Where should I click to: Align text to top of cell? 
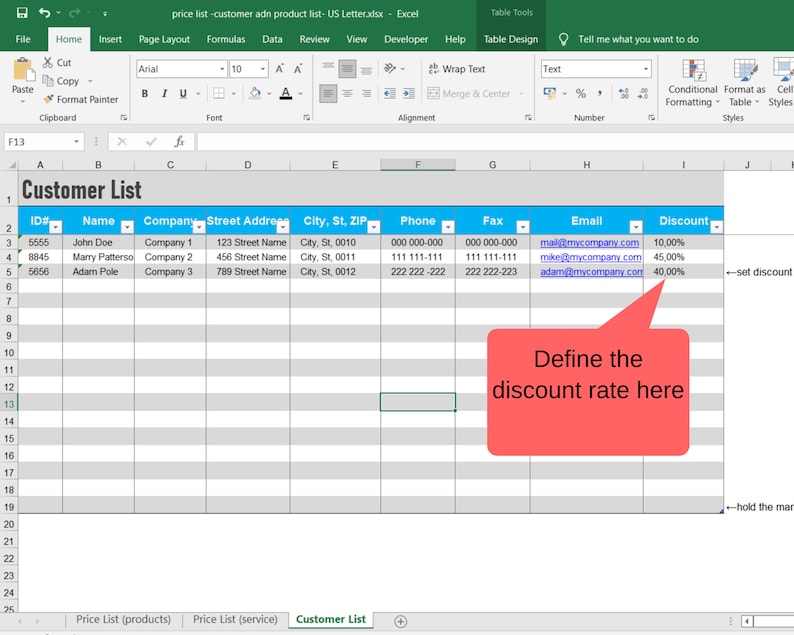click(x=328, y=68)
